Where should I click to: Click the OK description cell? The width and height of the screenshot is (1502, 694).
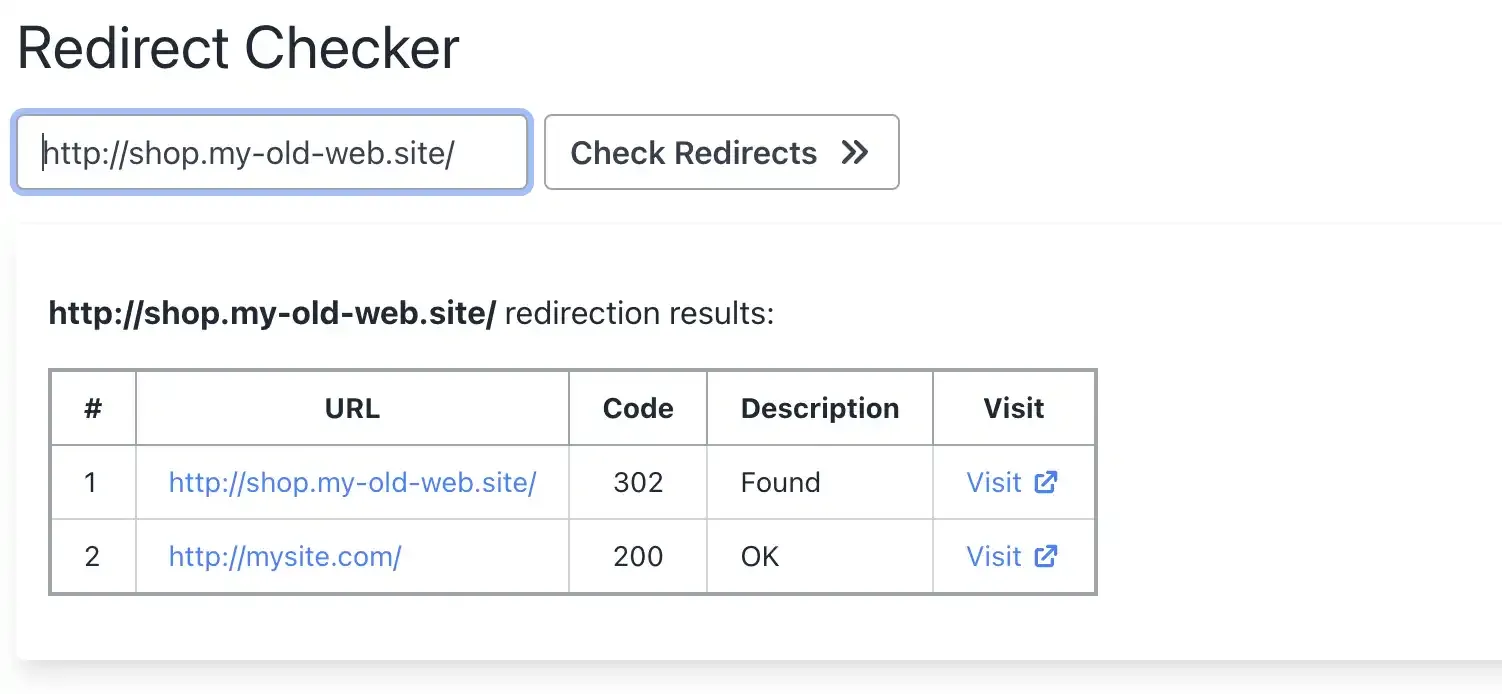pos(759,556)
